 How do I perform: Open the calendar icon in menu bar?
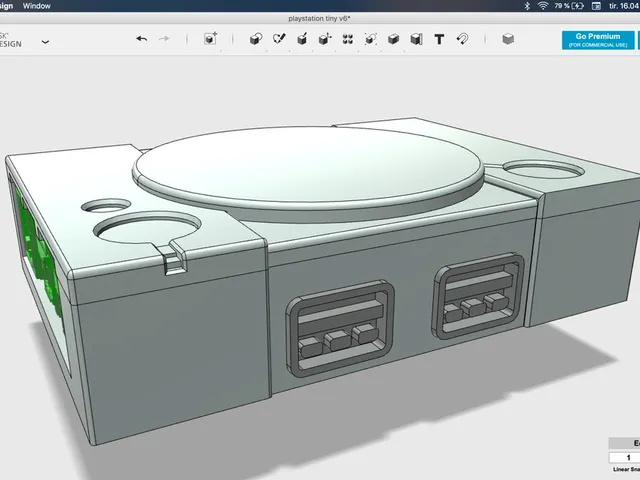tap(596, 6)
